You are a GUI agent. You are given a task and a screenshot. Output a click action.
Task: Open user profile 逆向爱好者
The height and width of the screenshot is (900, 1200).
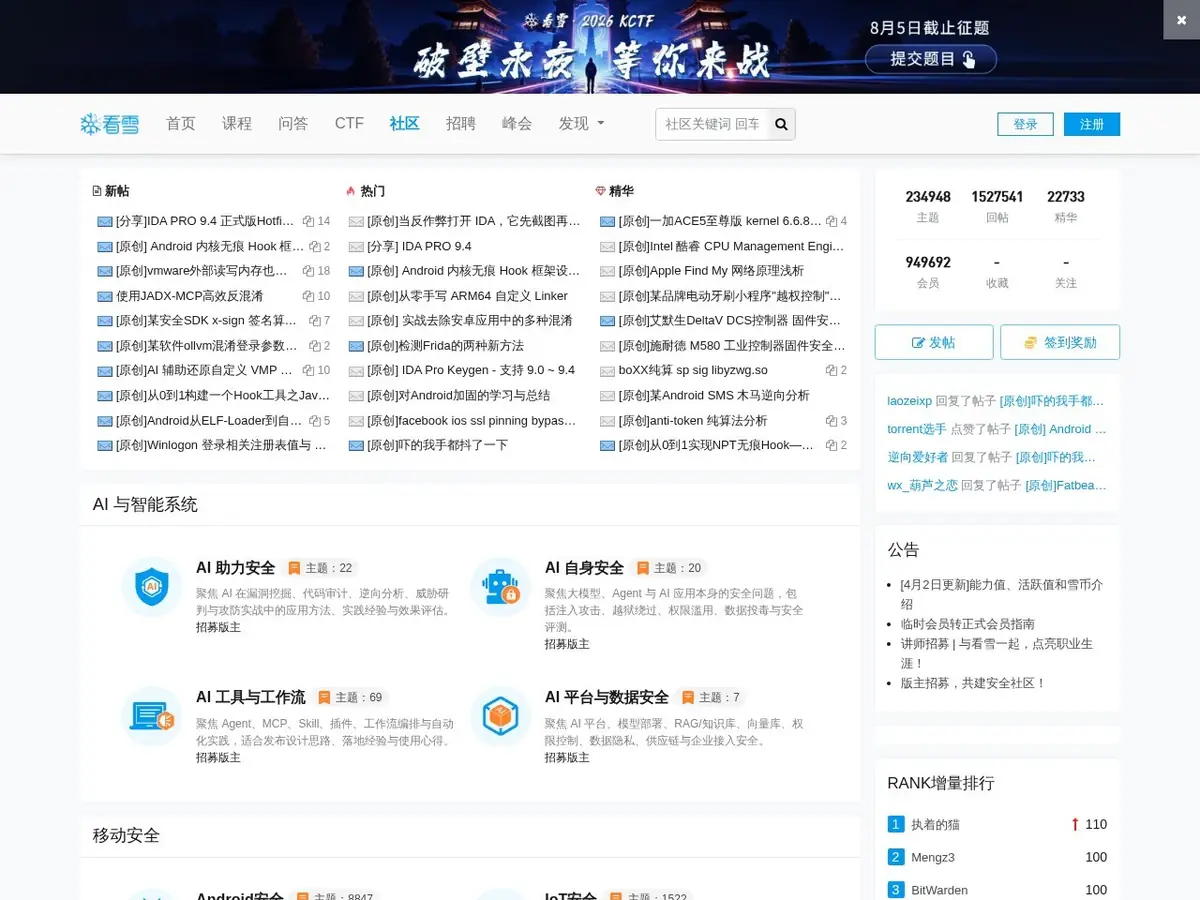click(x=917, y=457)
